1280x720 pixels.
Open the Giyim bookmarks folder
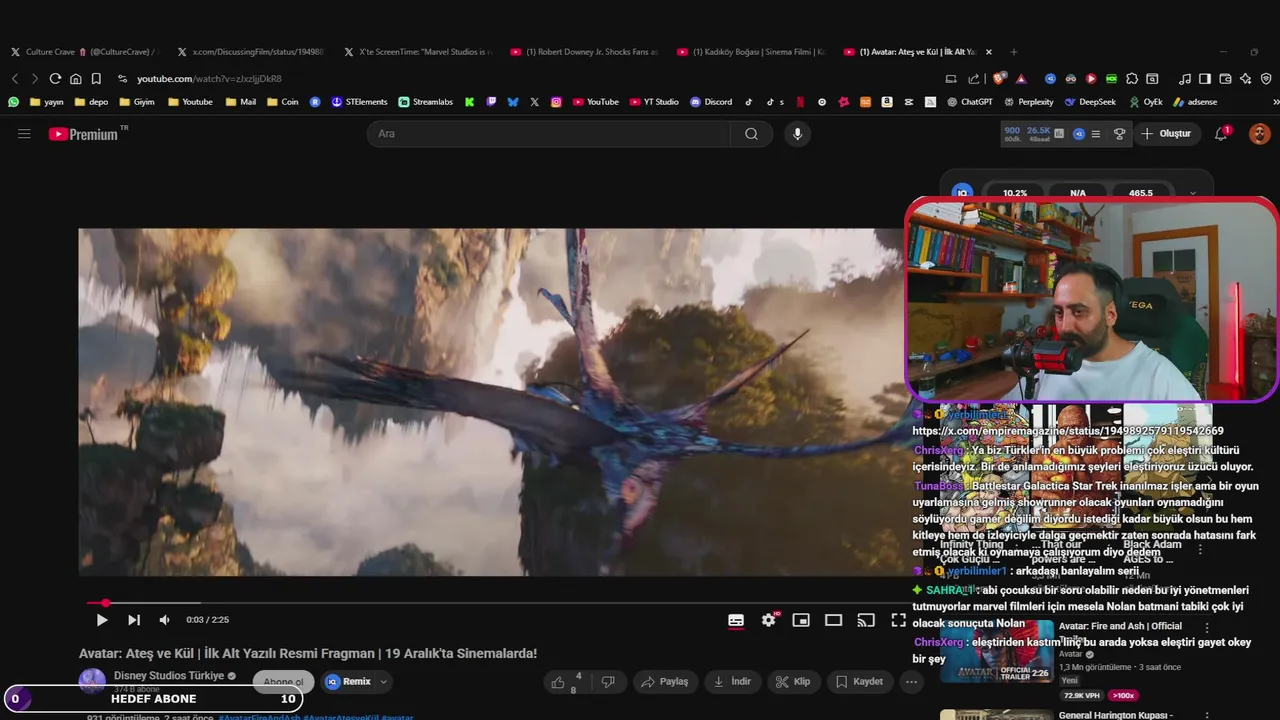pos(137,102)
